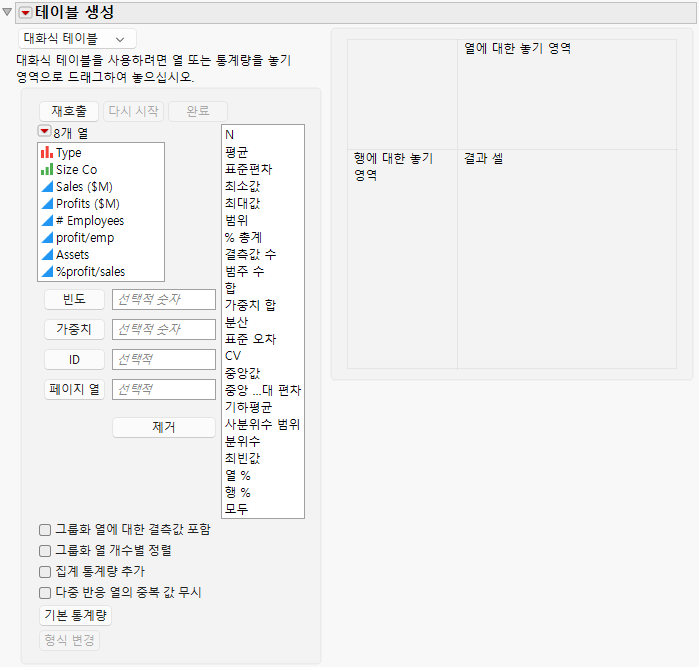Click the 재호출 button
699x667 pixels.
[x=69, y=111]
